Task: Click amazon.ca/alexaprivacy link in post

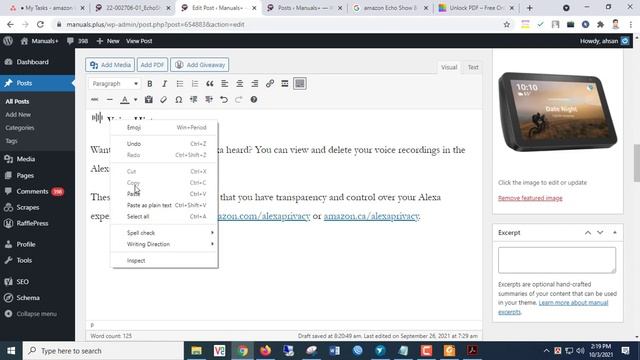Action: [371, 216]
